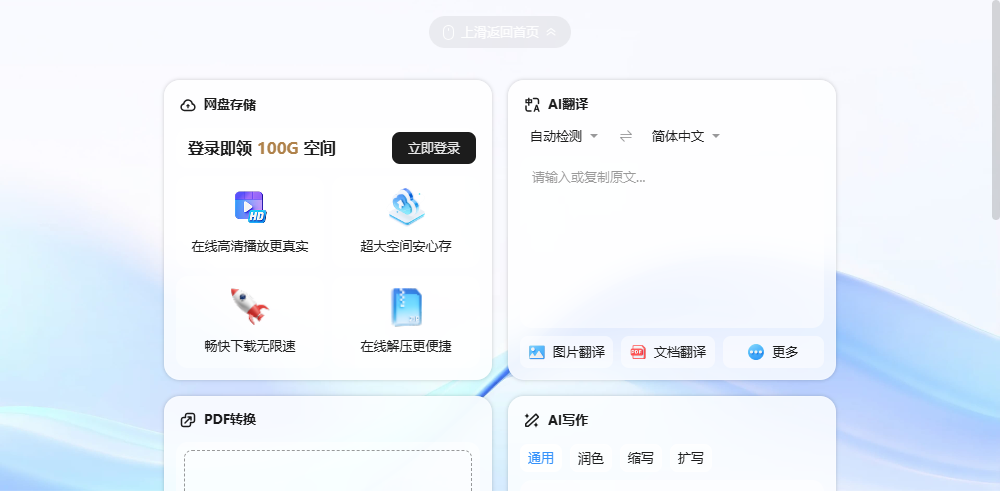Select the 通用 tab

coord(541,458)
